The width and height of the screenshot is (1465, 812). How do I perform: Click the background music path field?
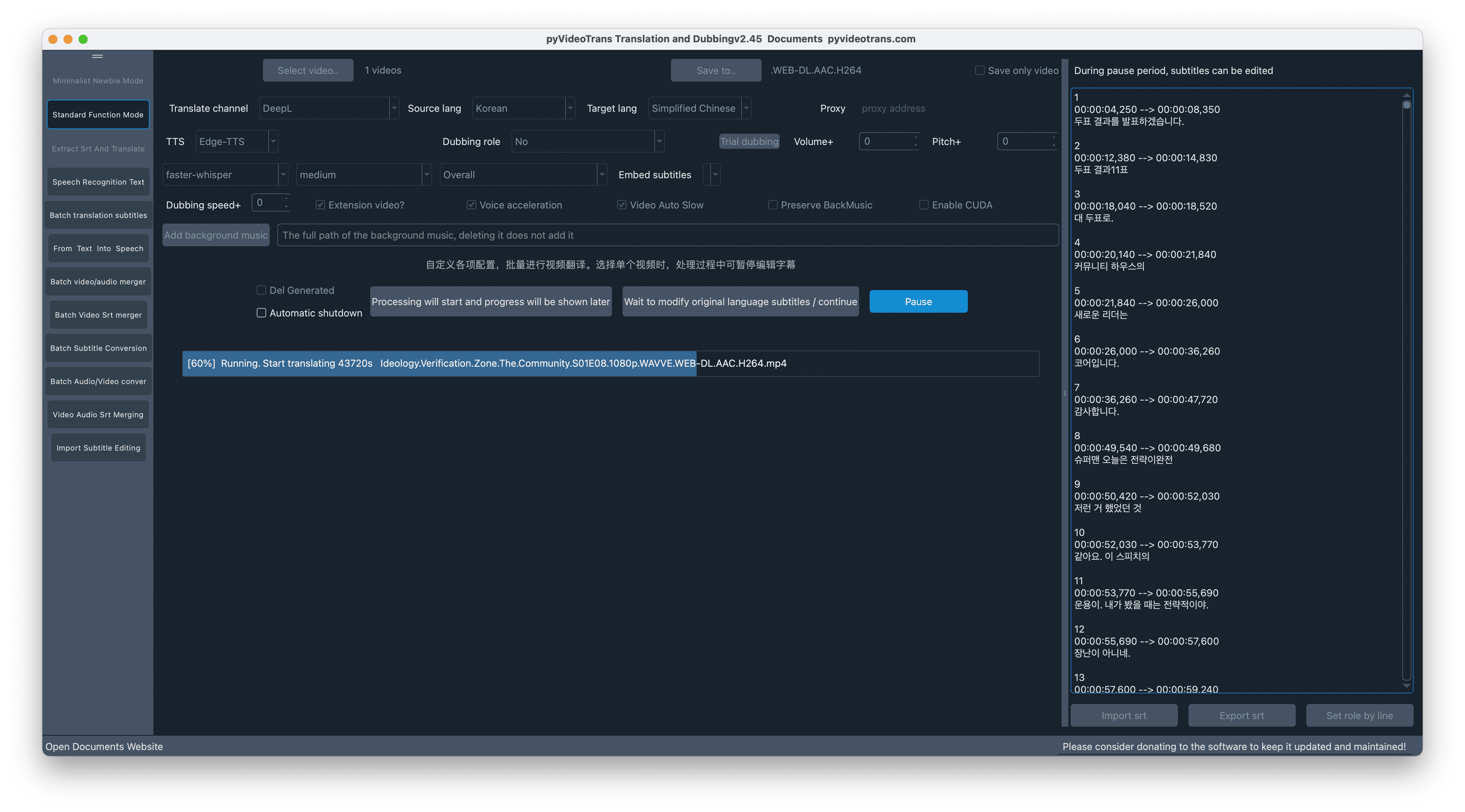click(x=668, y=235)
